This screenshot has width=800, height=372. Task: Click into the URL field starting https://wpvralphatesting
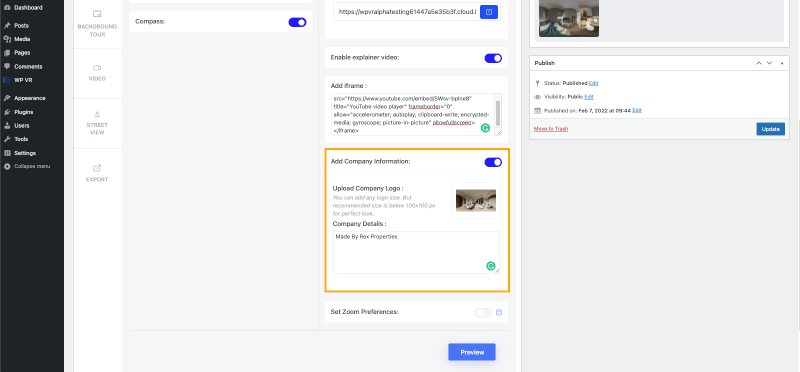(406, 12)
